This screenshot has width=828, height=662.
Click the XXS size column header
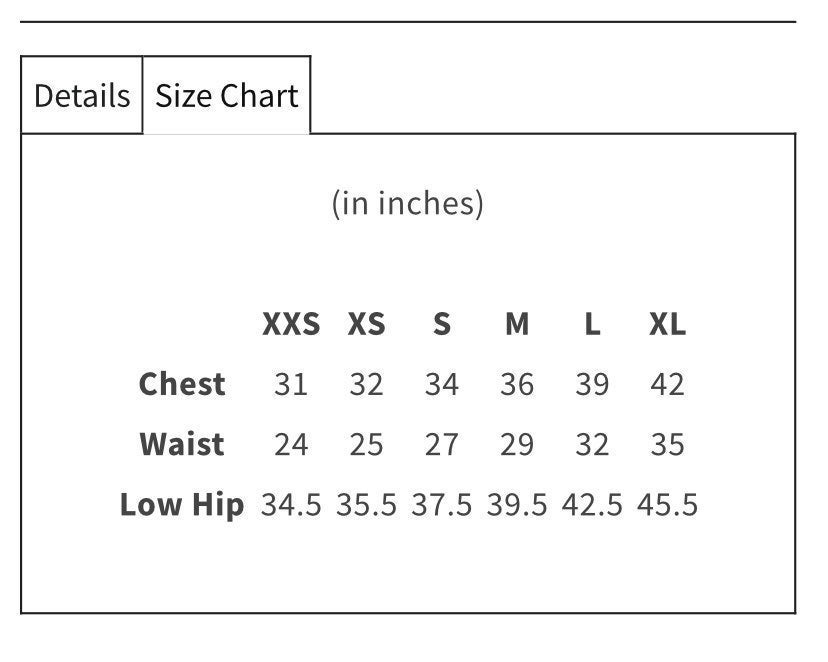pos(291,324)
